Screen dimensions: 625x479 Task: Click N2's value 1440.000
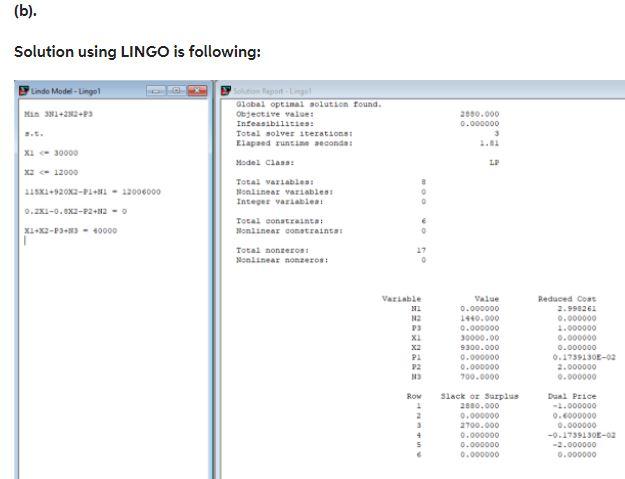(480, 318)
